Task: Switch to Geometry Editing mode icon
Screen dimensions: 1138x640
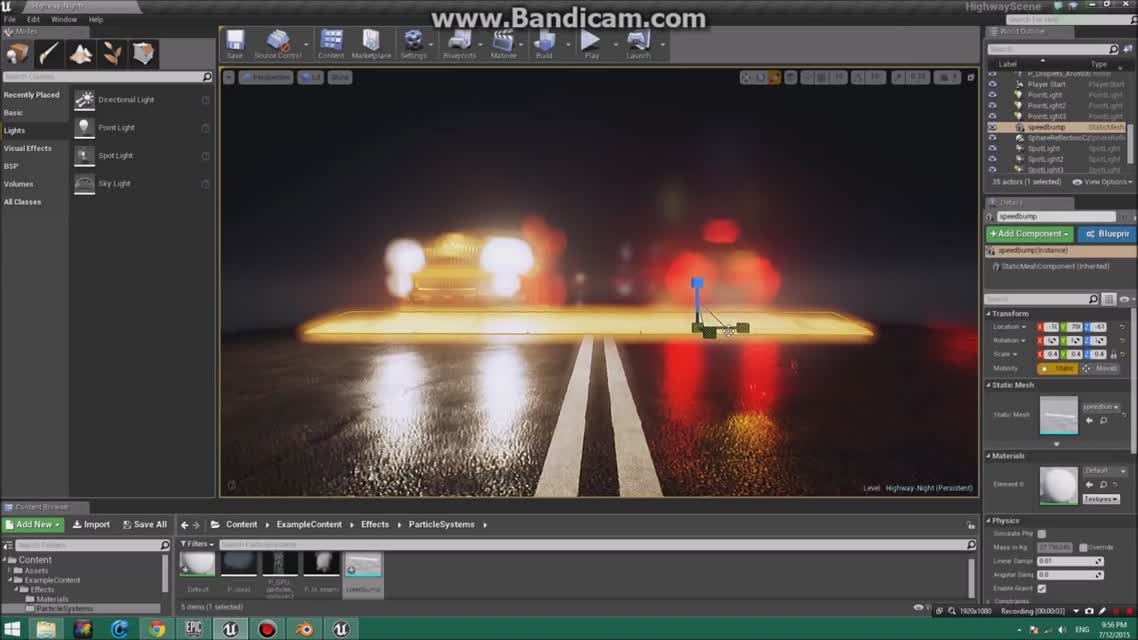Action: click(143, 54)
